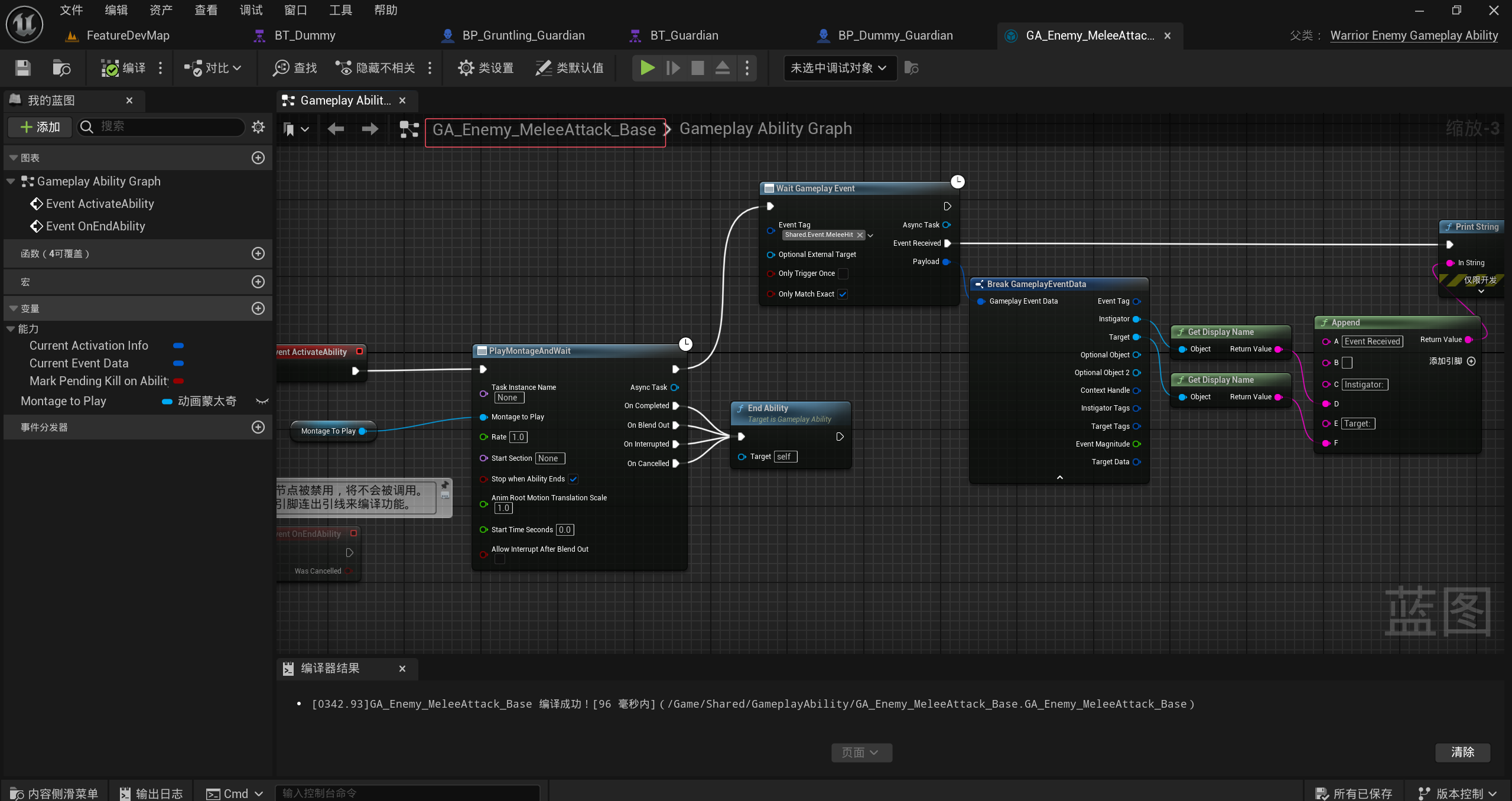Toggle Stop when Ability Ends checkbox
The image size is (1512, 801).
tap(573, 479)
